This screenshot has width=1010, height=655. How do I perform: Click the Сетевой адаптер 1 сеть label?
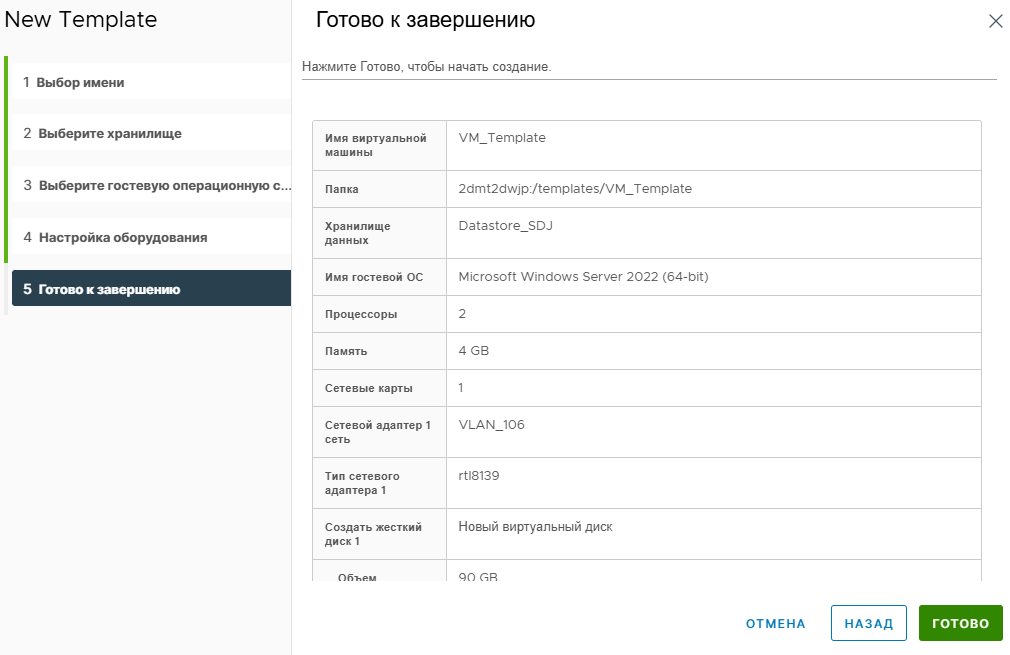[377, 432]
